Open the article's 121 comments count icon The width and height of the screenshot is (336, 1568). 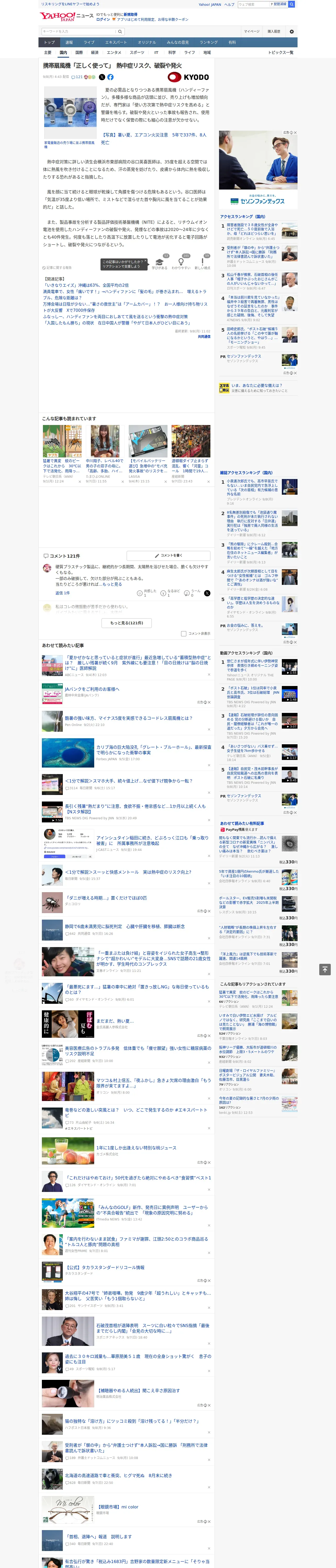pos(77,77)
